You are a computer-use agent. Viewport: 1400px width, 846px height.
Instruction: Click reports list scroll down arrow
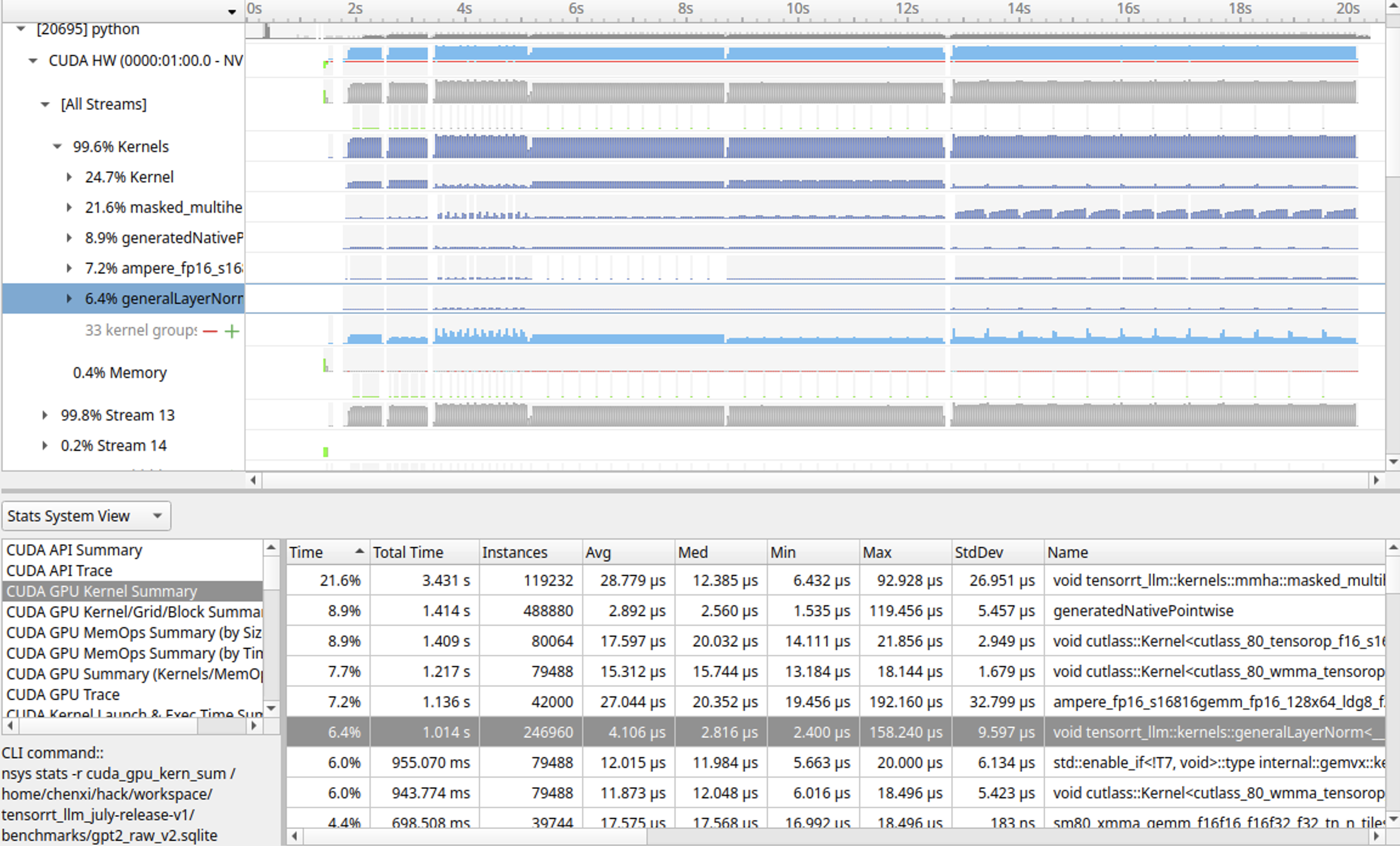click(271, 708)
